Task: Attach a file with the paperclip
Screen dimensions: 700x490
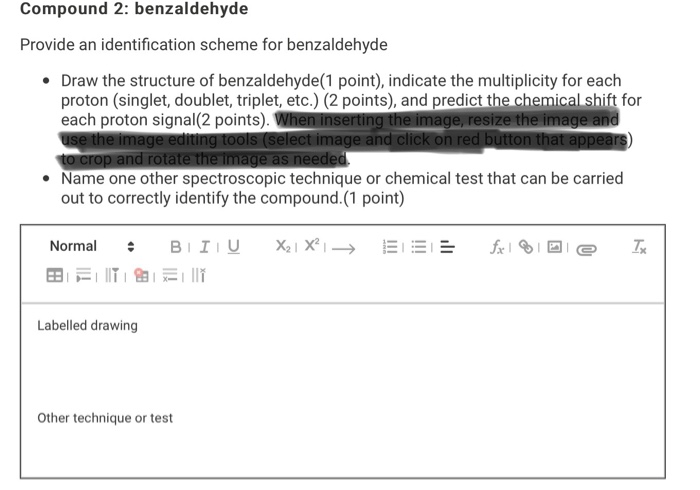Action: coord(586,249)
